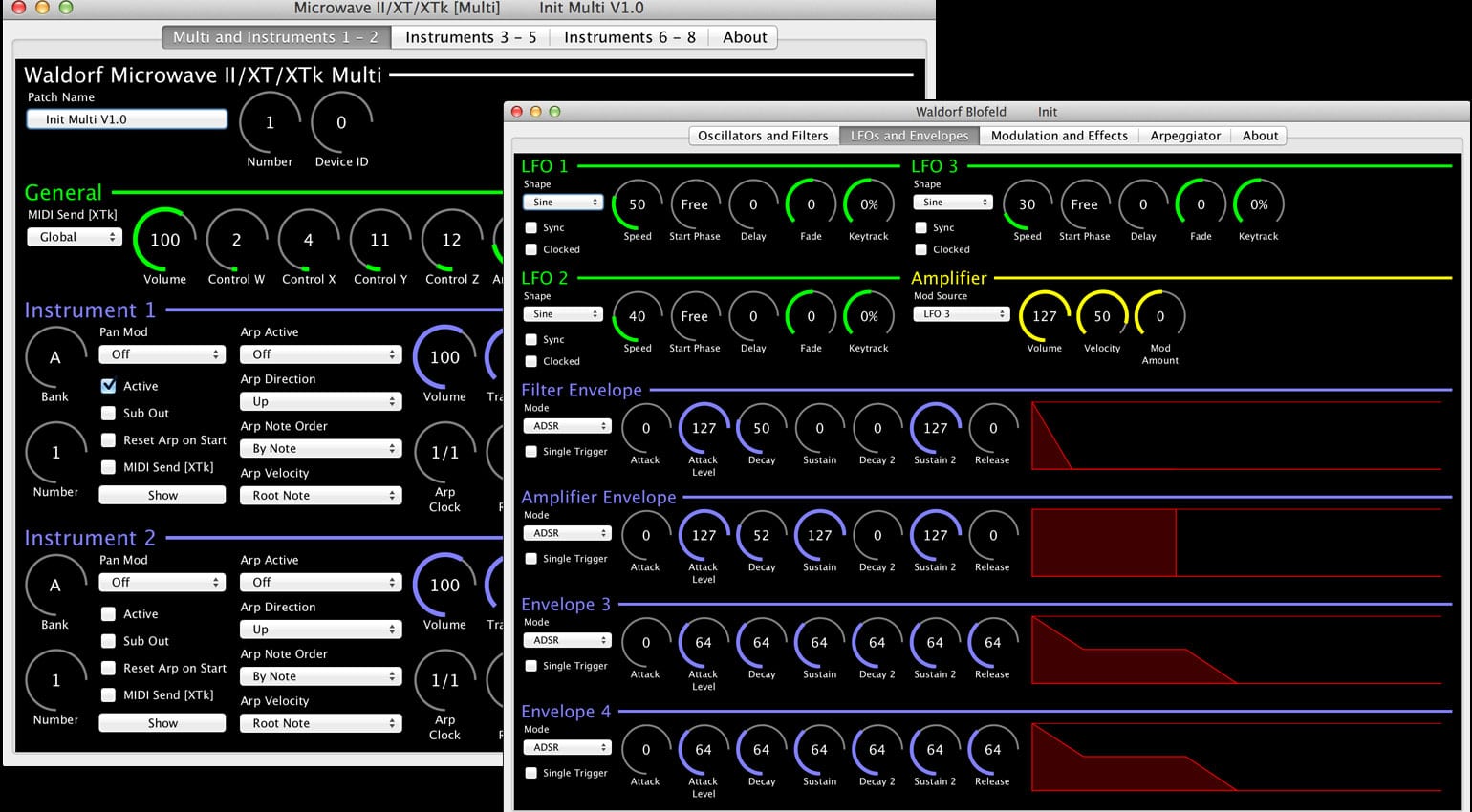Set the Instrument 1 Arp Clock
The width and height of the screenshot is (1472, 812).
click(x=445, y=454)
